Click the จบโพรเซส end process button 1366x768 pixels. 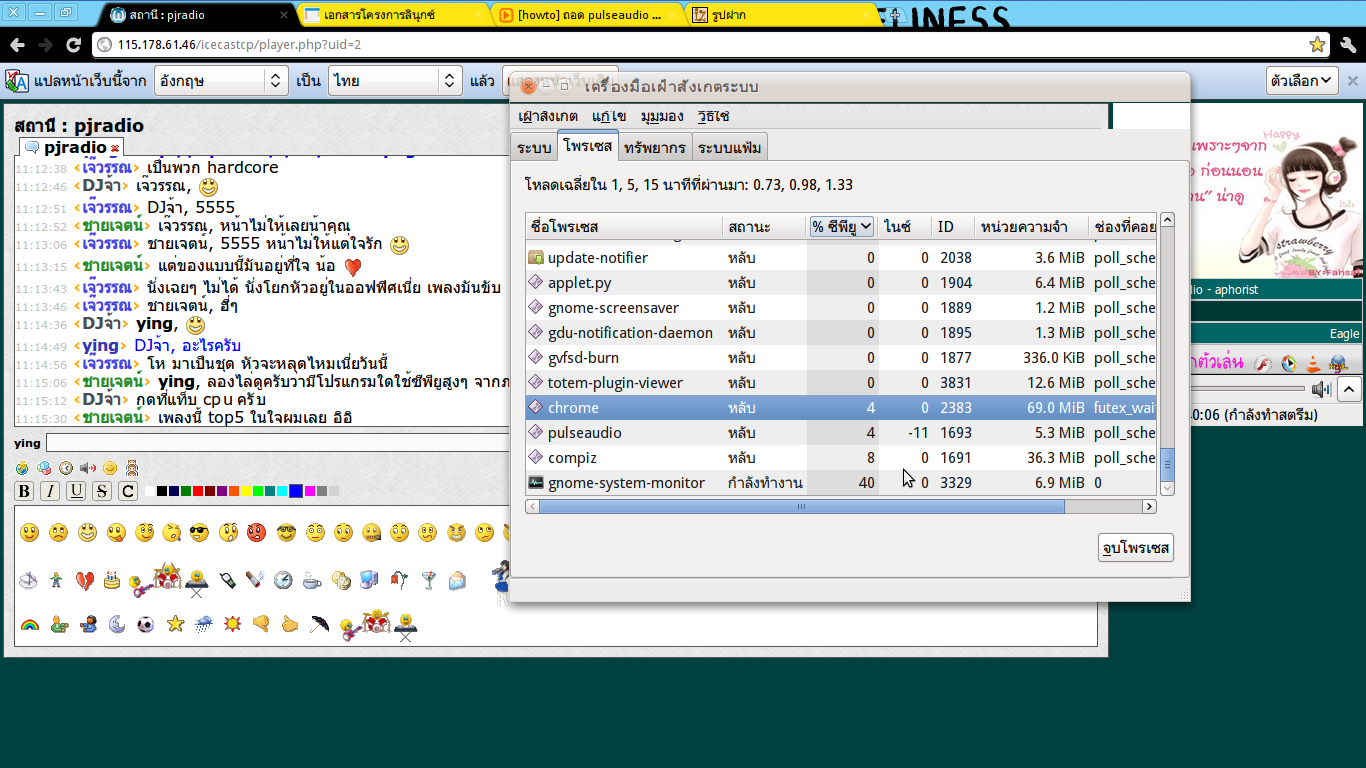pos(1135,548)
